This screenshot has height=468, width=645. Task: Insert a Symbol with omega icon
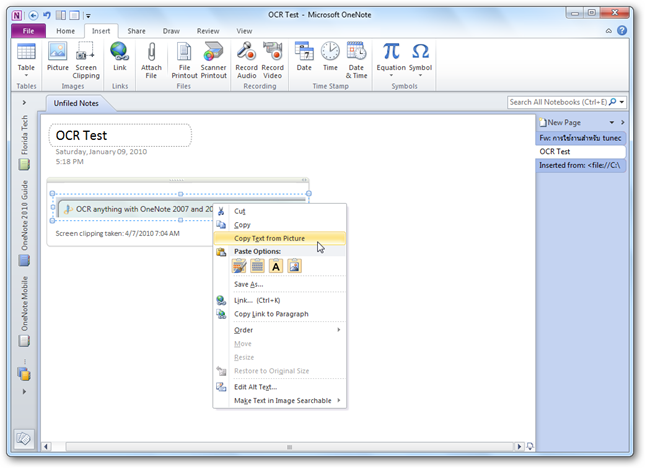point(420,60)
